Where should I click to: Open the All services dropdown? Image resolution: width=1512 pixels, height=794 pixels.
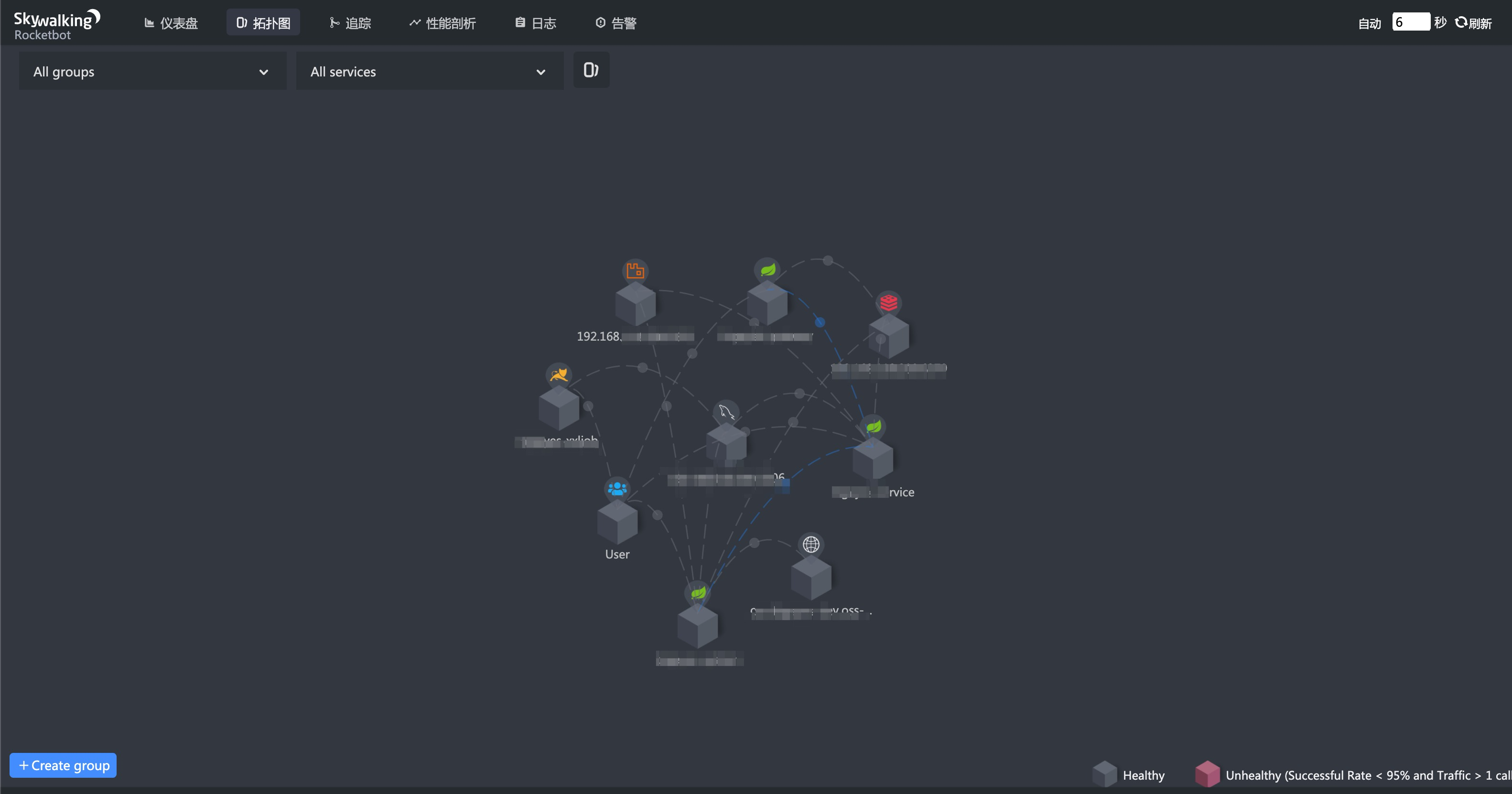[x=429, y=72]
